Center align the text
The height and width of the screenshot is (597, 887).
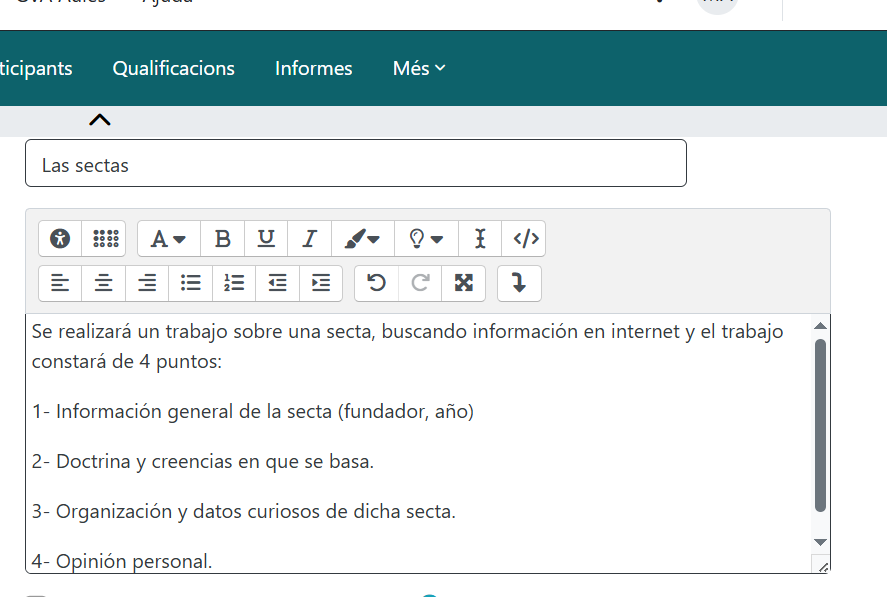(x=103, y=283)
